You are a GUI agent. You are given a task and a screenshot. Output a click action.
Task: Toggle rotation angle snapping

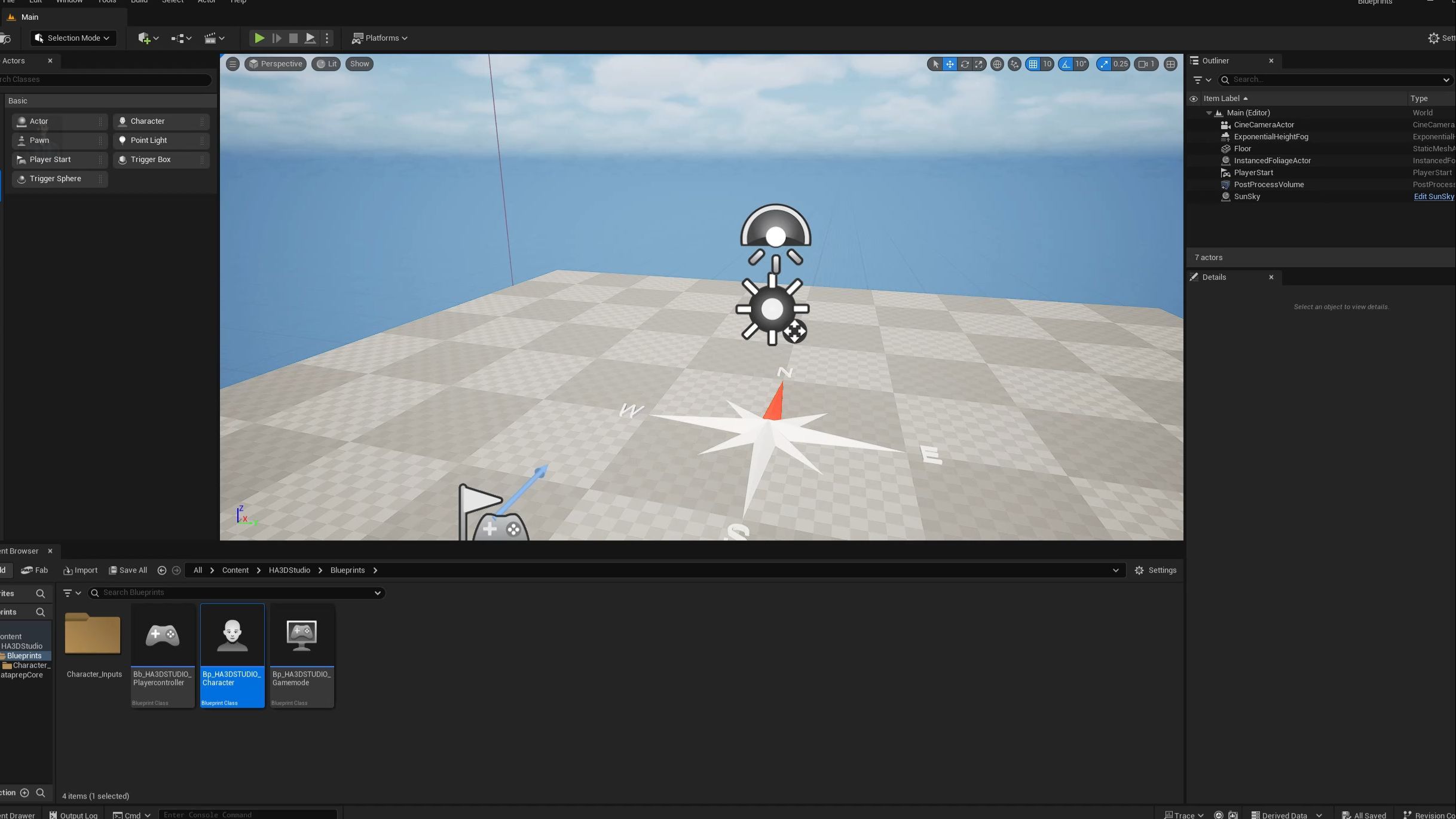[x=1066, y=64]
